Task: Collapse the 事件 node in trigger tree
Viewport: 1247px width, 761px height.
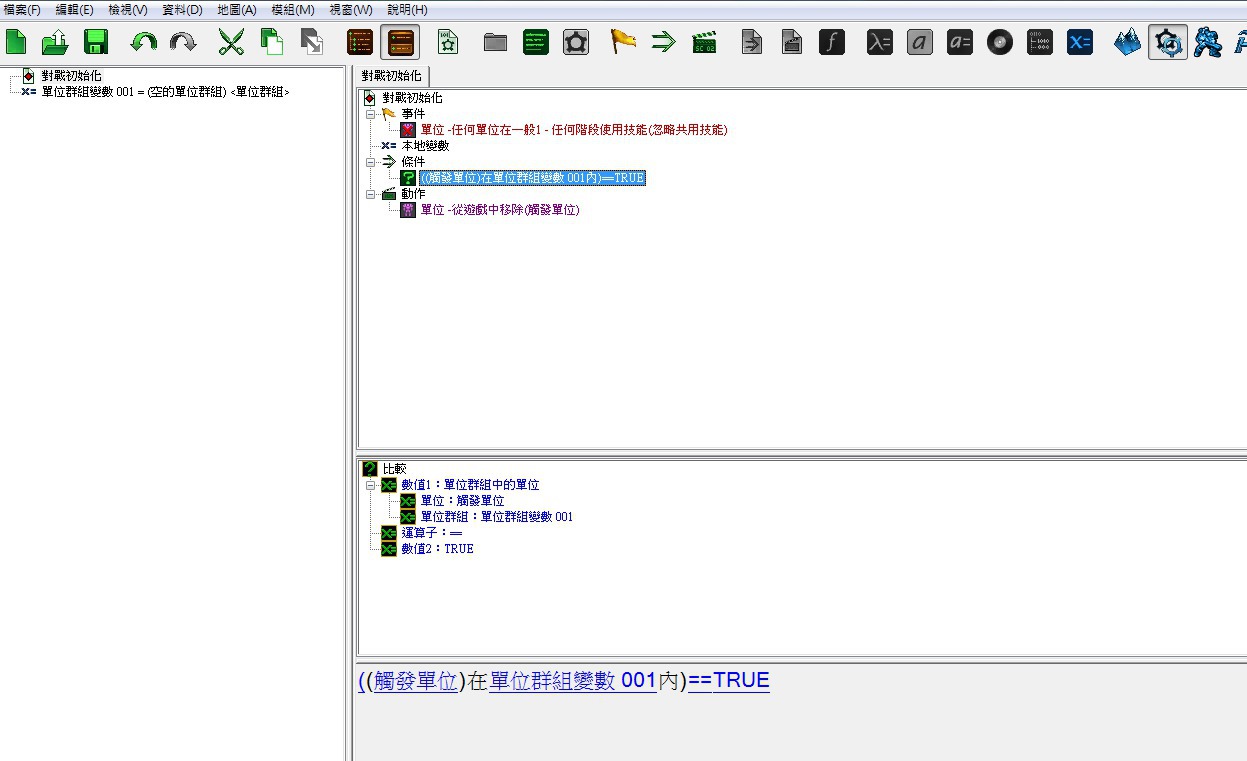Action: coord(369,114)
